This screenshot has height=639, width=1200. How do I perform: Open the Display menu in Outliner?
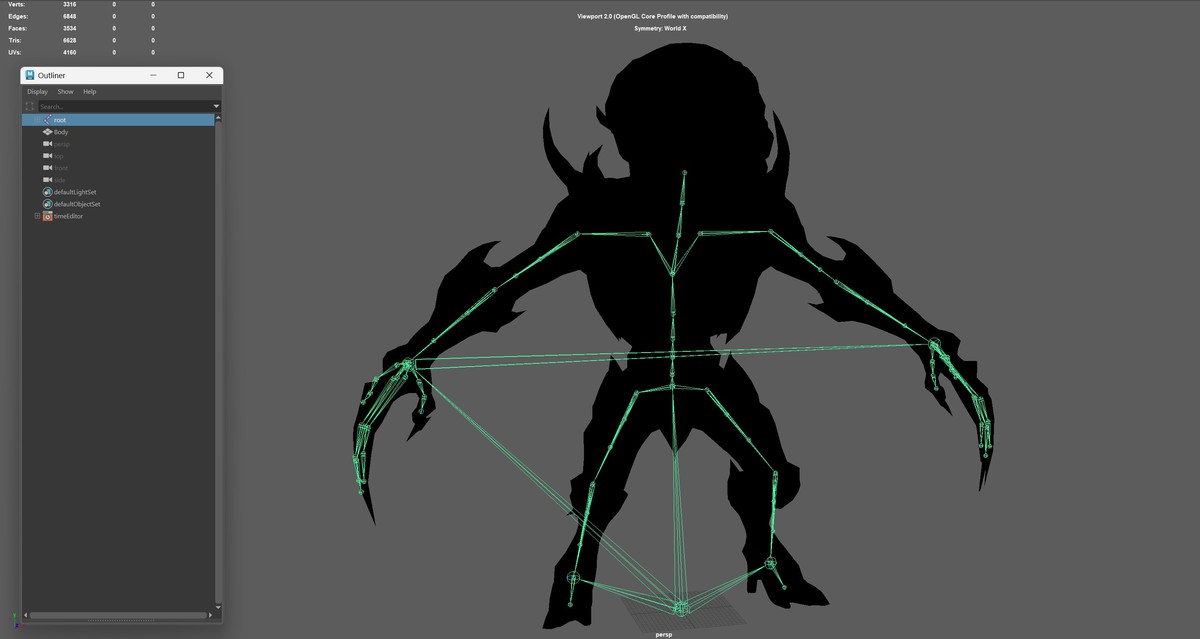(37, 92)
